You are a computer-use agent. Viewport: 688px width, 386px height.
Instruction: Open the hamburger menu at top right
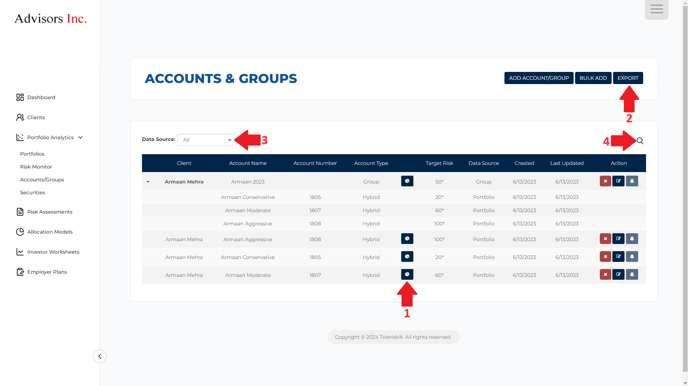click(656, 9)
